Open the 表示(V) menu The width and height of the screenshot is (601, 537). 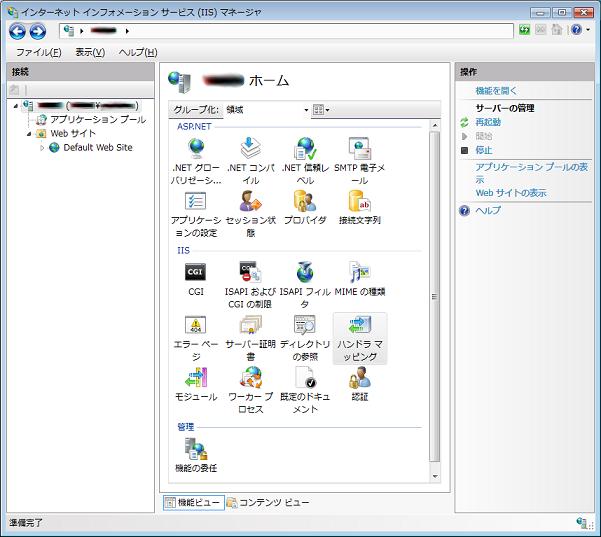click(90, 52)
